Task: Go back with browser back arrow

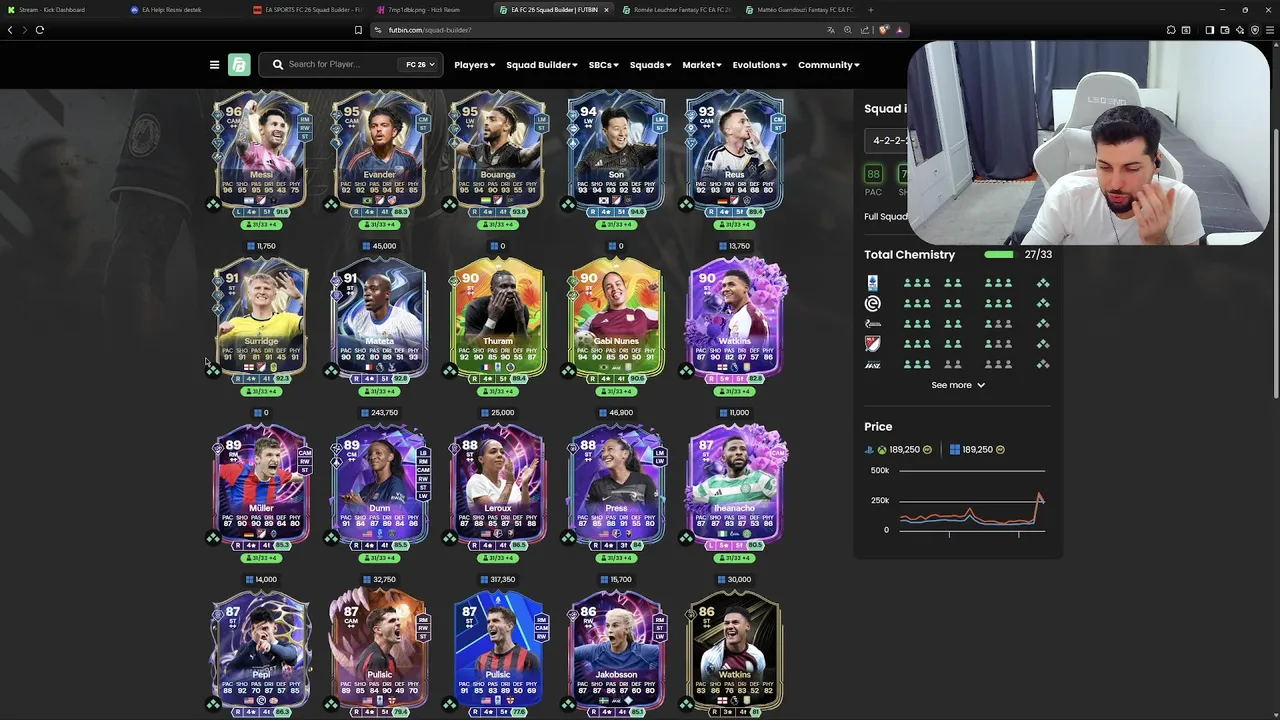Action: 10,30
